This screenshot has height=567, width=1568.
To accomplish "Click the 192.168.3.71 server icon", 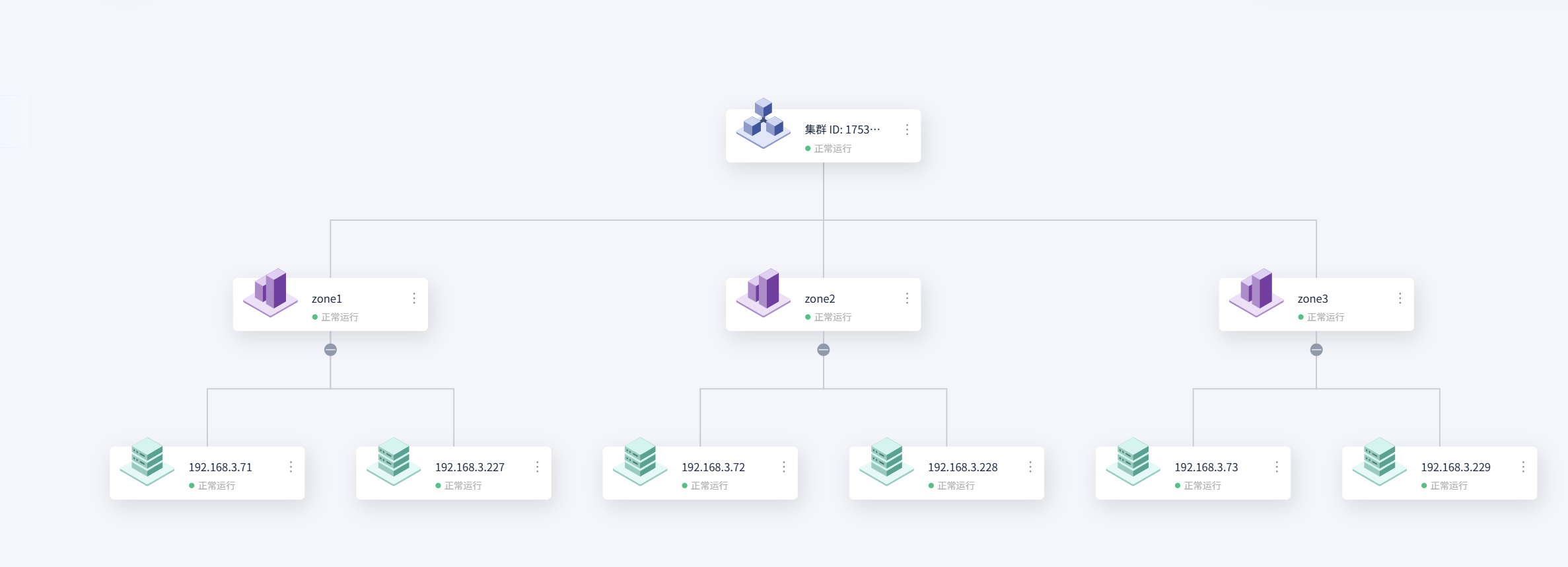I will click(x=147, y=461).
